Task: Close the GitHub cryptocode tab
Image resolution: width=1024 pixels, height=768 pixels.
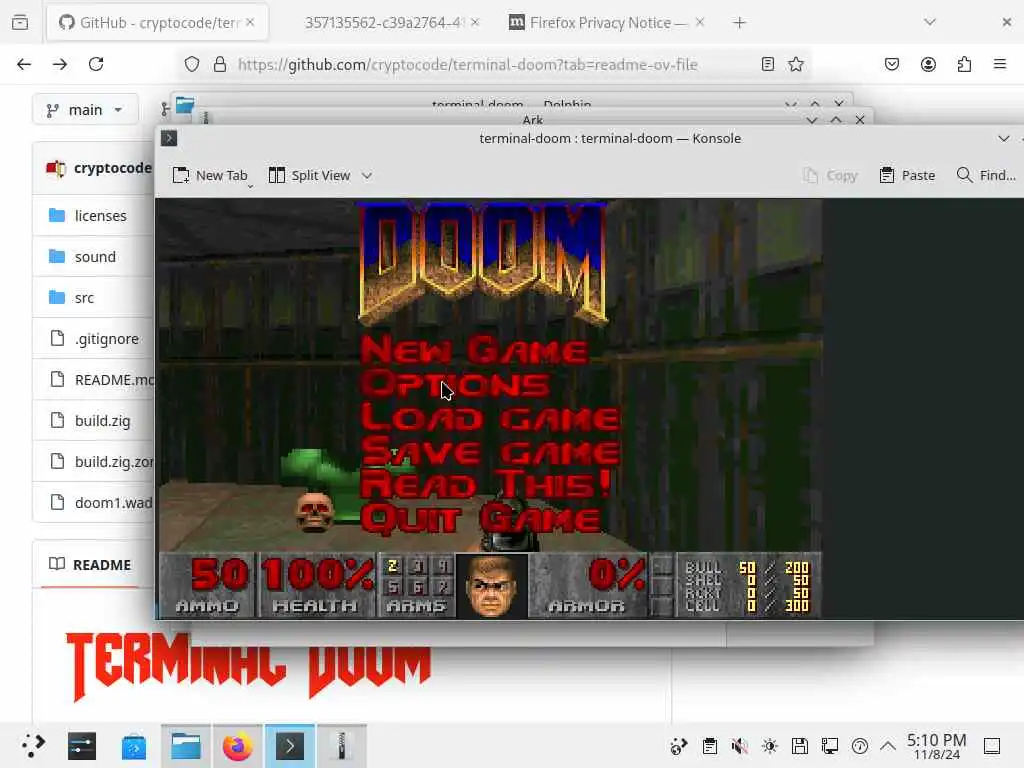Action: 250,23
